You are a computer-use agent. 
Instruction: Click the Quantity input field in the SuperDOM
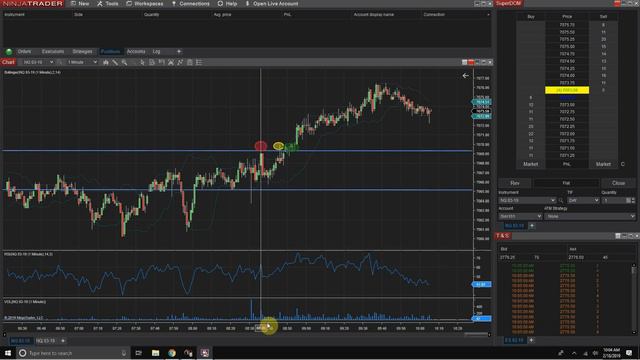click(614, 200)
